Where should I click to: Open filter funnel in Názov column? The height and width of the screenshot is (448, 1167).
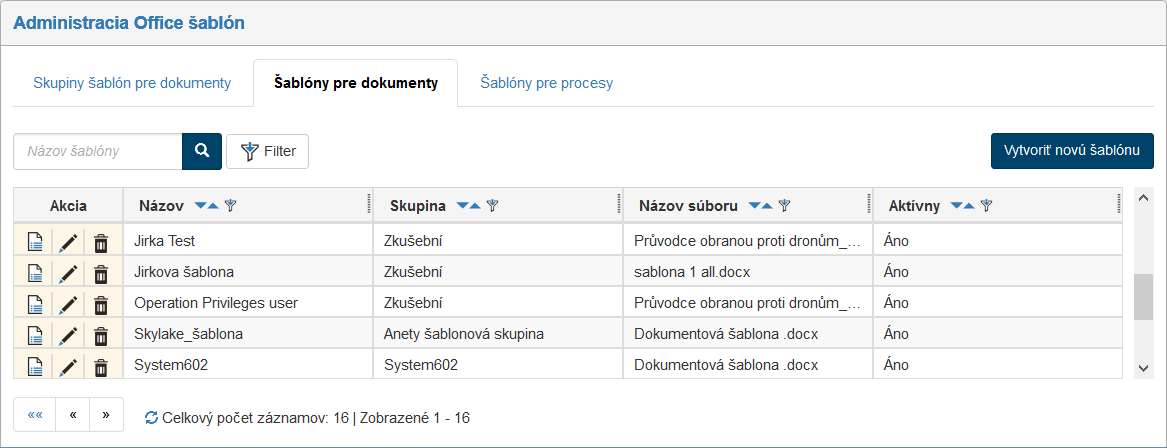click(230, 206)
